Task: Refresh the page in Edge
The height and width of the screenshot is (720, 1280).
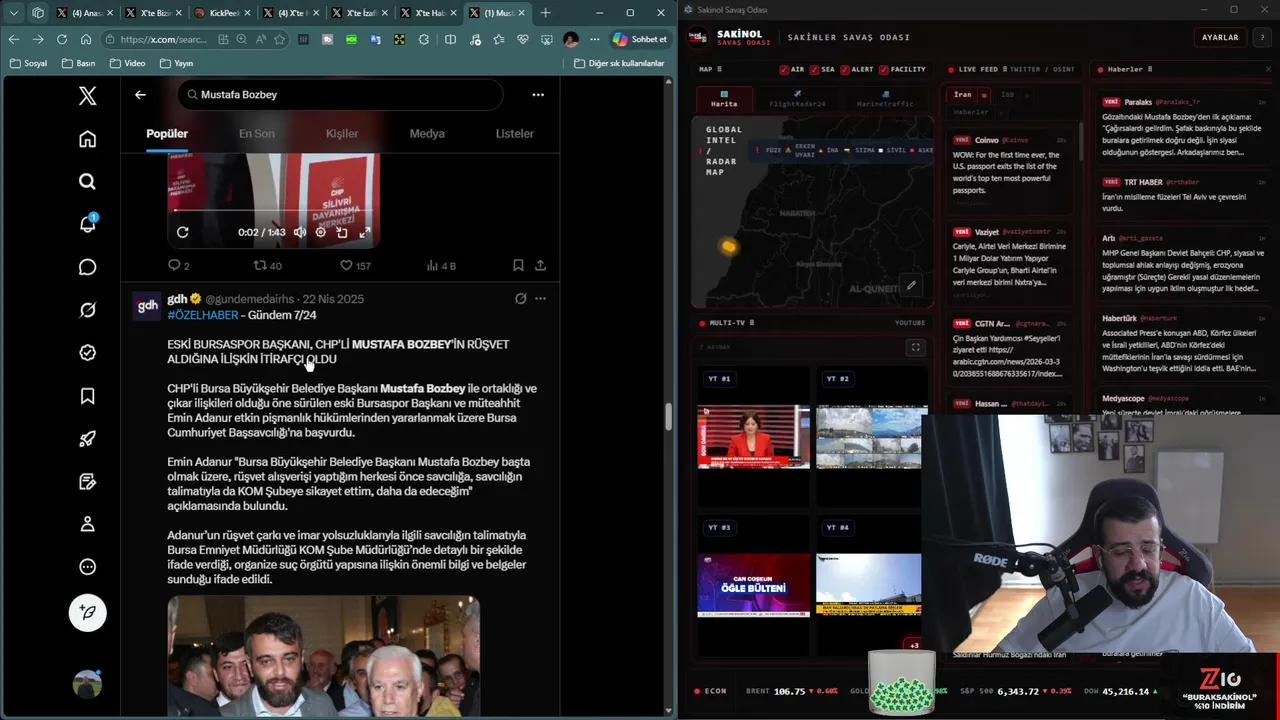Action: pos(61,39)
